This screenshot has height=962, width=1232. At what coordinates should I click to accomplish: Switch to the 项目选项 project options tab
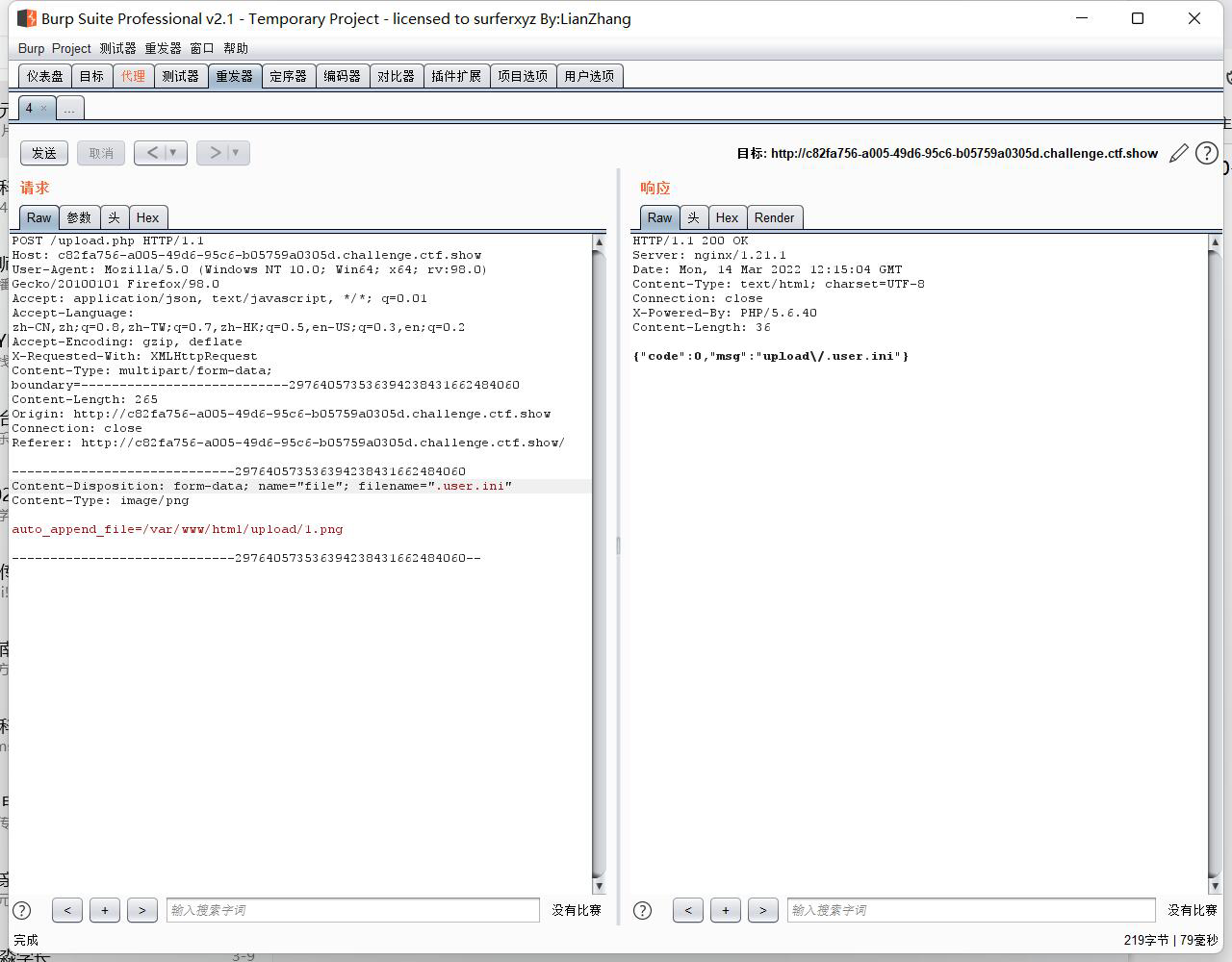point(523,76)
